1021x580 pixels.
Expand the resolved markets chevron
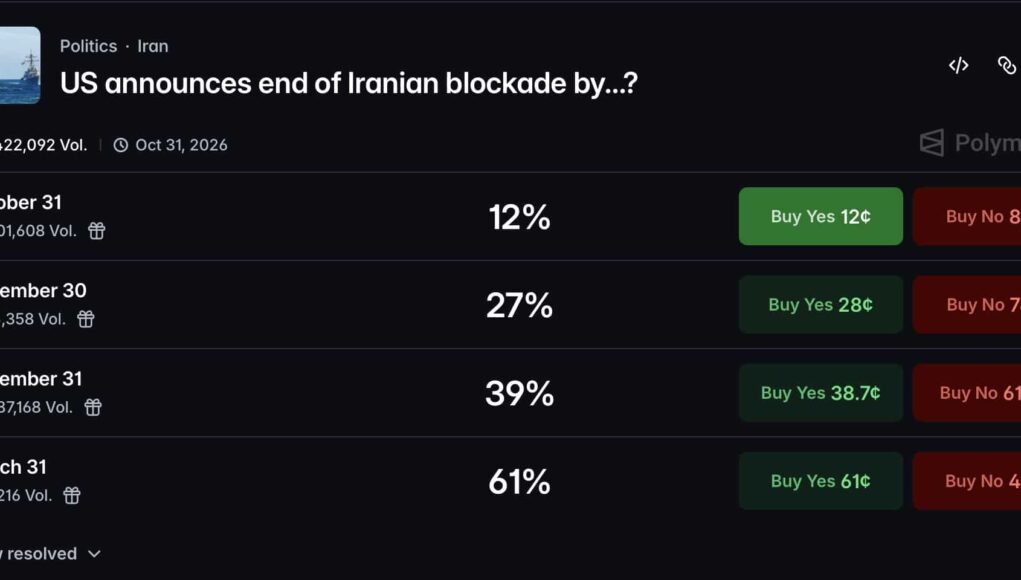pos(94,554)
